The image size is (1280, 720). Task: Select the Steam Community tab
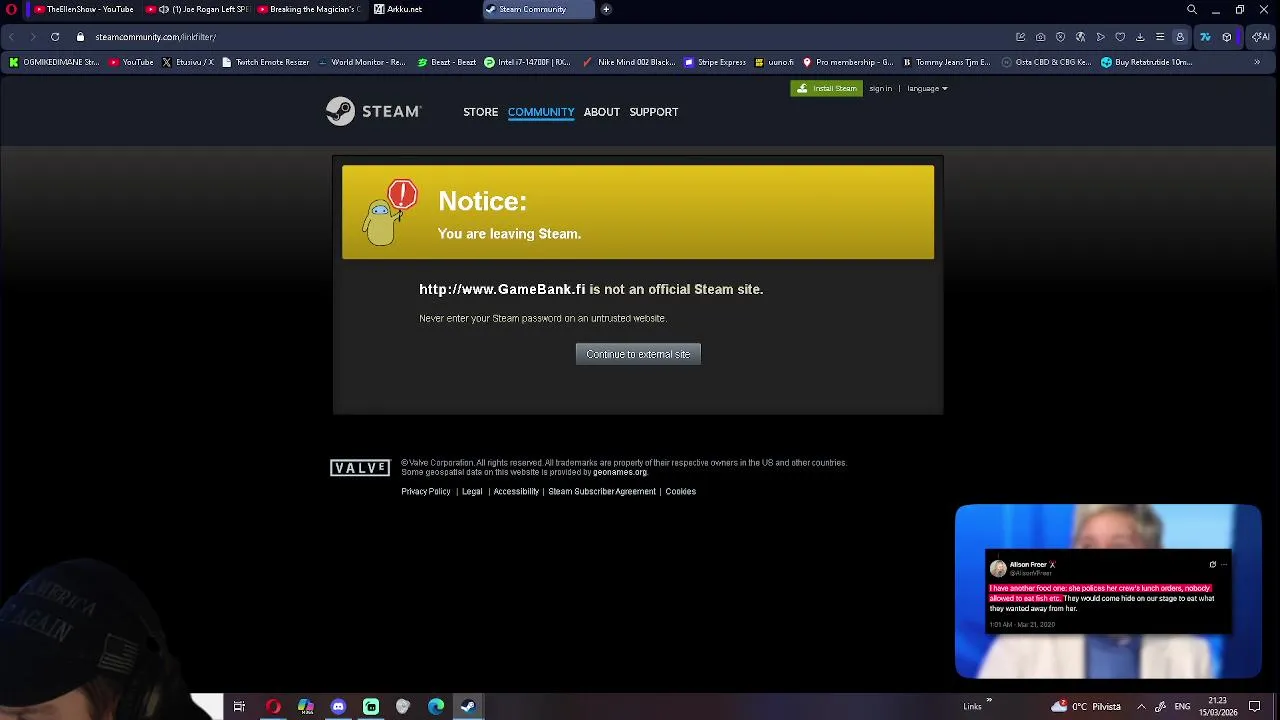tap(538, 9)
